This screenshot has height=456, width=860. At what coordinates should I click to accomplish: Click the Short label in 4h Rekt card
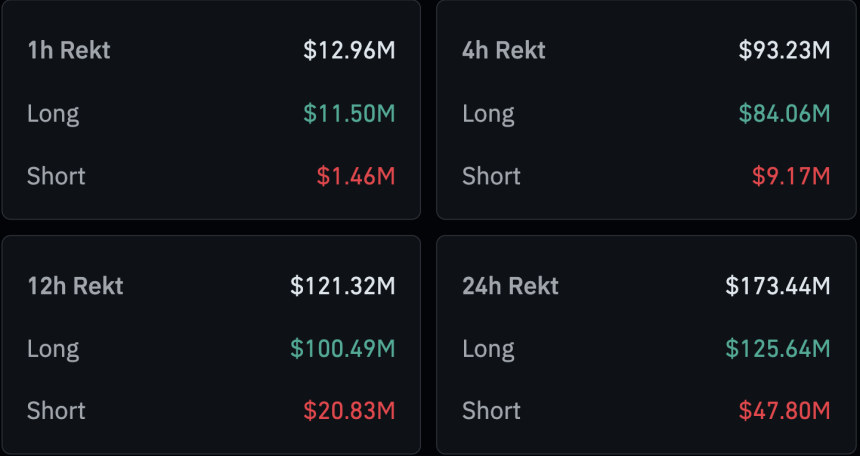pos(491,177)
